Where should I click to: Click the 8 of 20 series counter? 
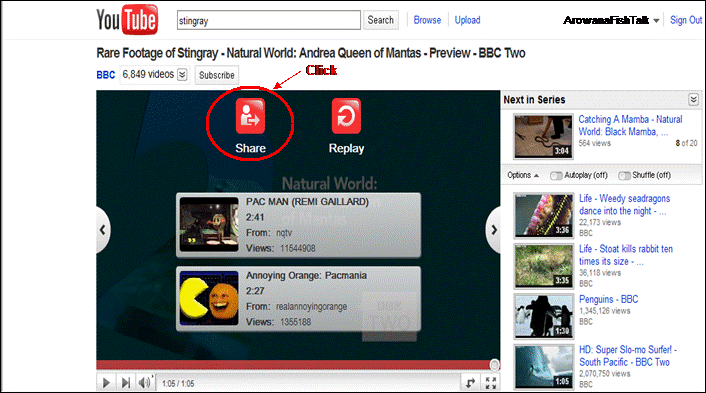coord(686,143)
